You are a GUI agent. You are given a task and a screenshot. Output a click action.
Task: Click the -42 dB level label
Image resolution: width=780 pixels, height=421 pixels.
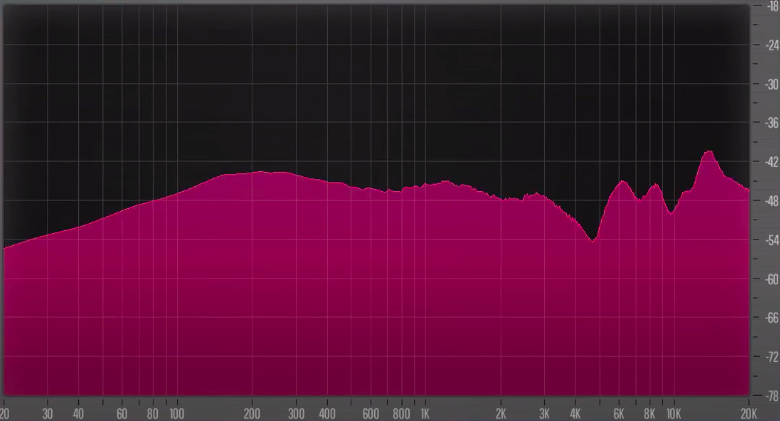pyautogui.click(x=770, y=162)
